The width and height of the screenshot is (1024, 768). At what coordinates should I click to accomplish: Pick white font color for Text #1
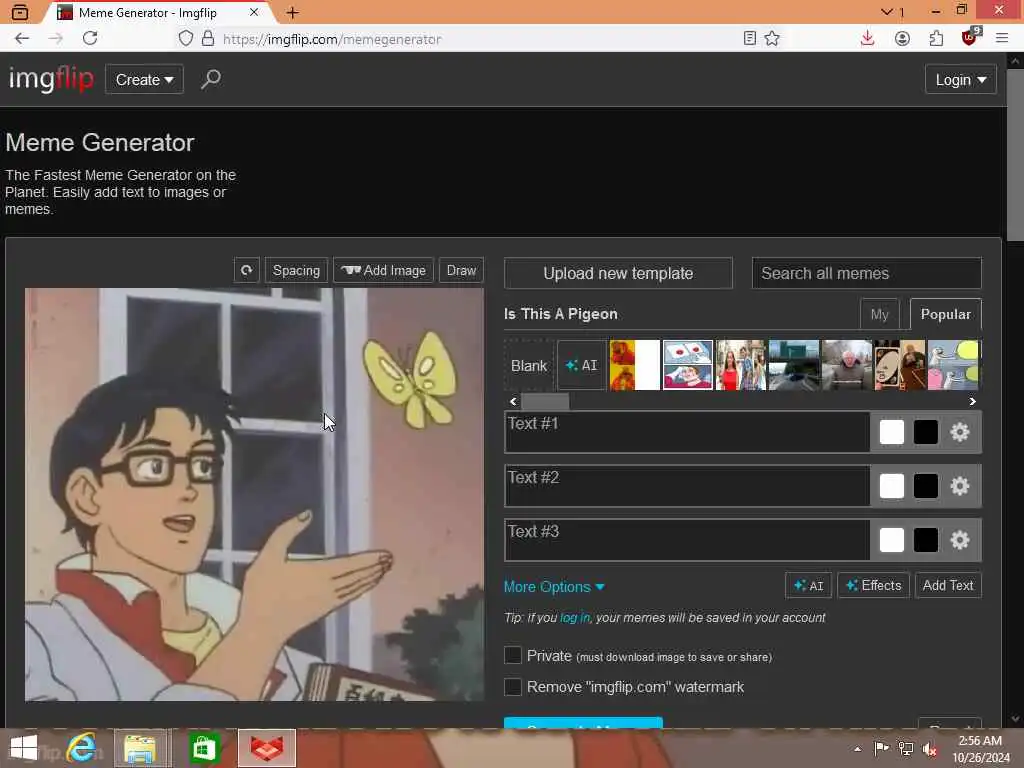[x=891, y=432]
